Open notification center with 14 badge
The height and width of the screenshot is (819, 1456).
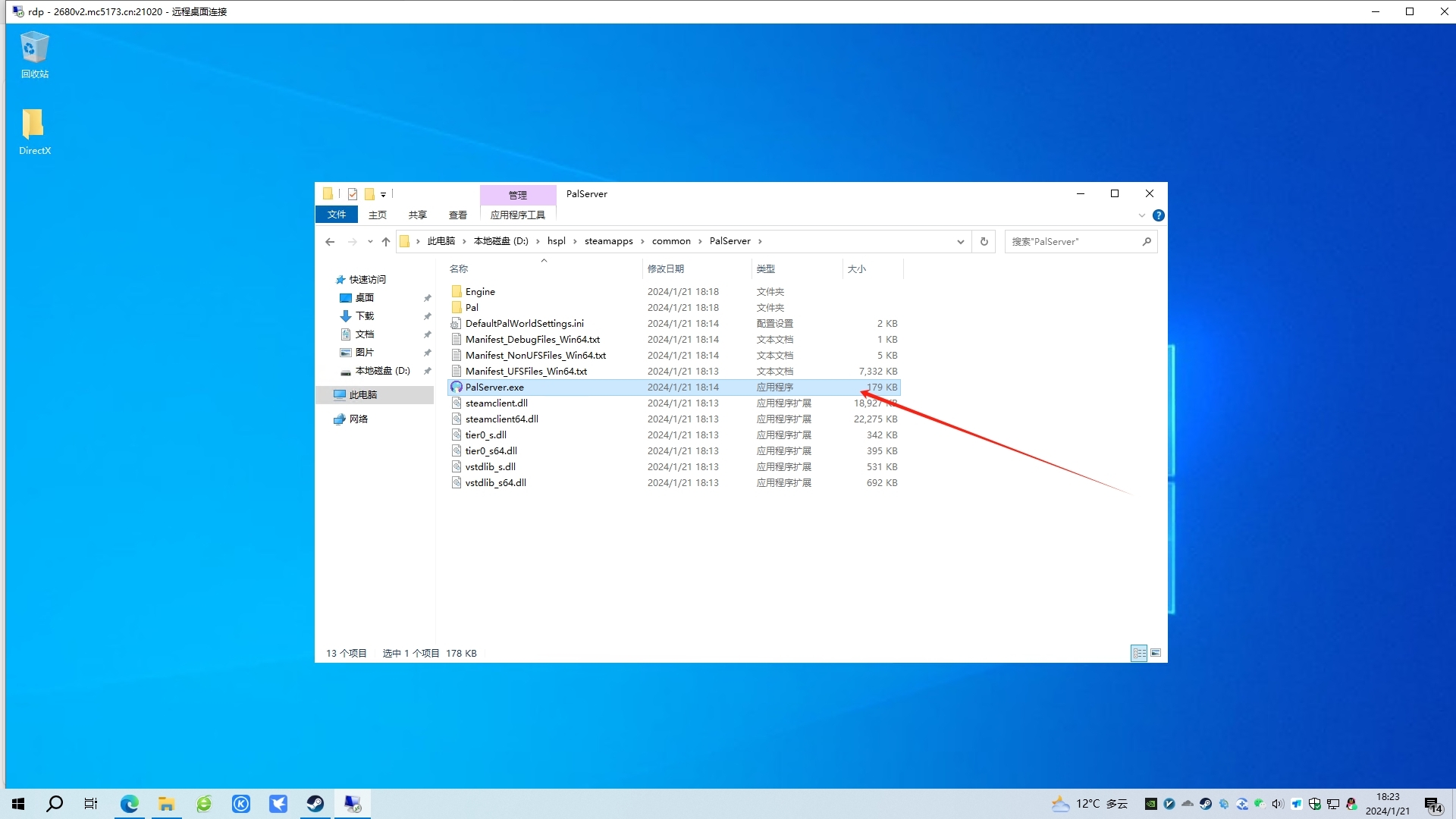pos(1433,805)
